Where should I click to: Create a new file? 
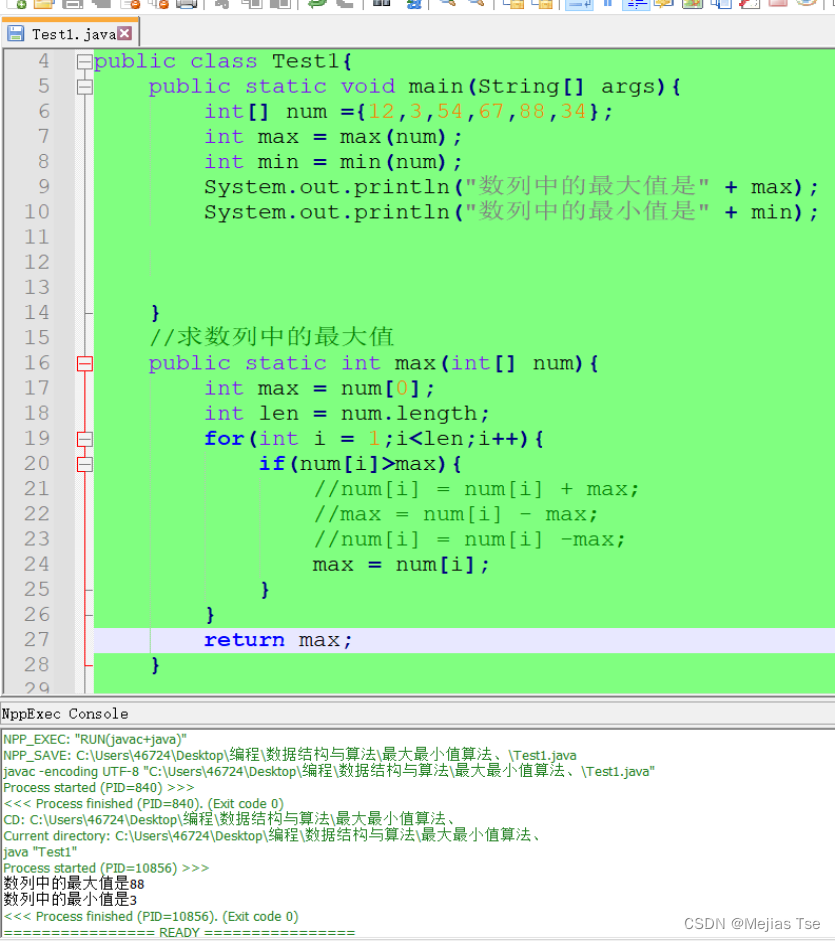pos(18,7)
